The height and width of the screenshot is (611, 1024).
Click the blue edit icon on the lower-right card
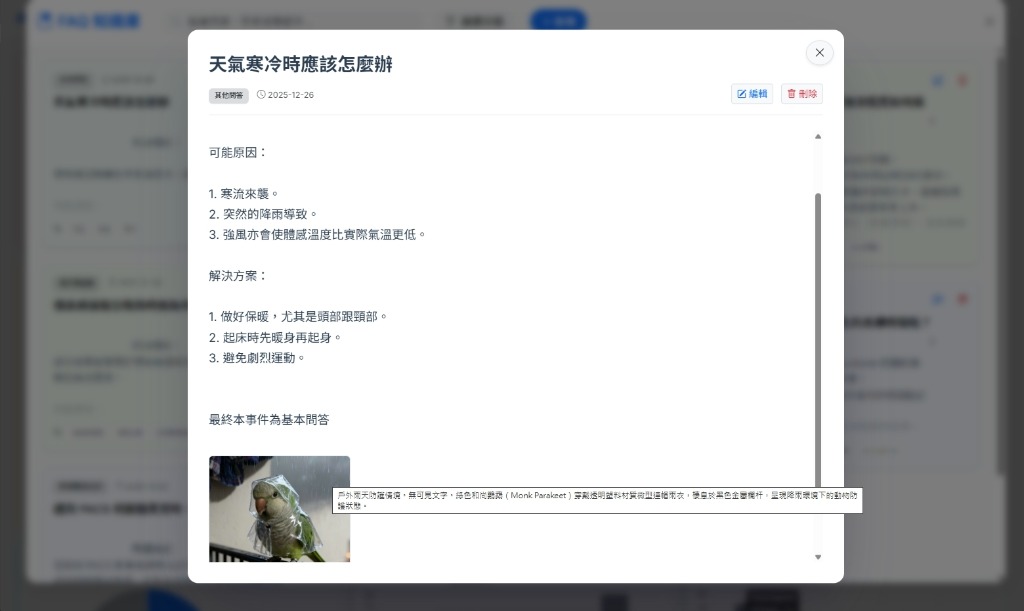click(938, 299)
